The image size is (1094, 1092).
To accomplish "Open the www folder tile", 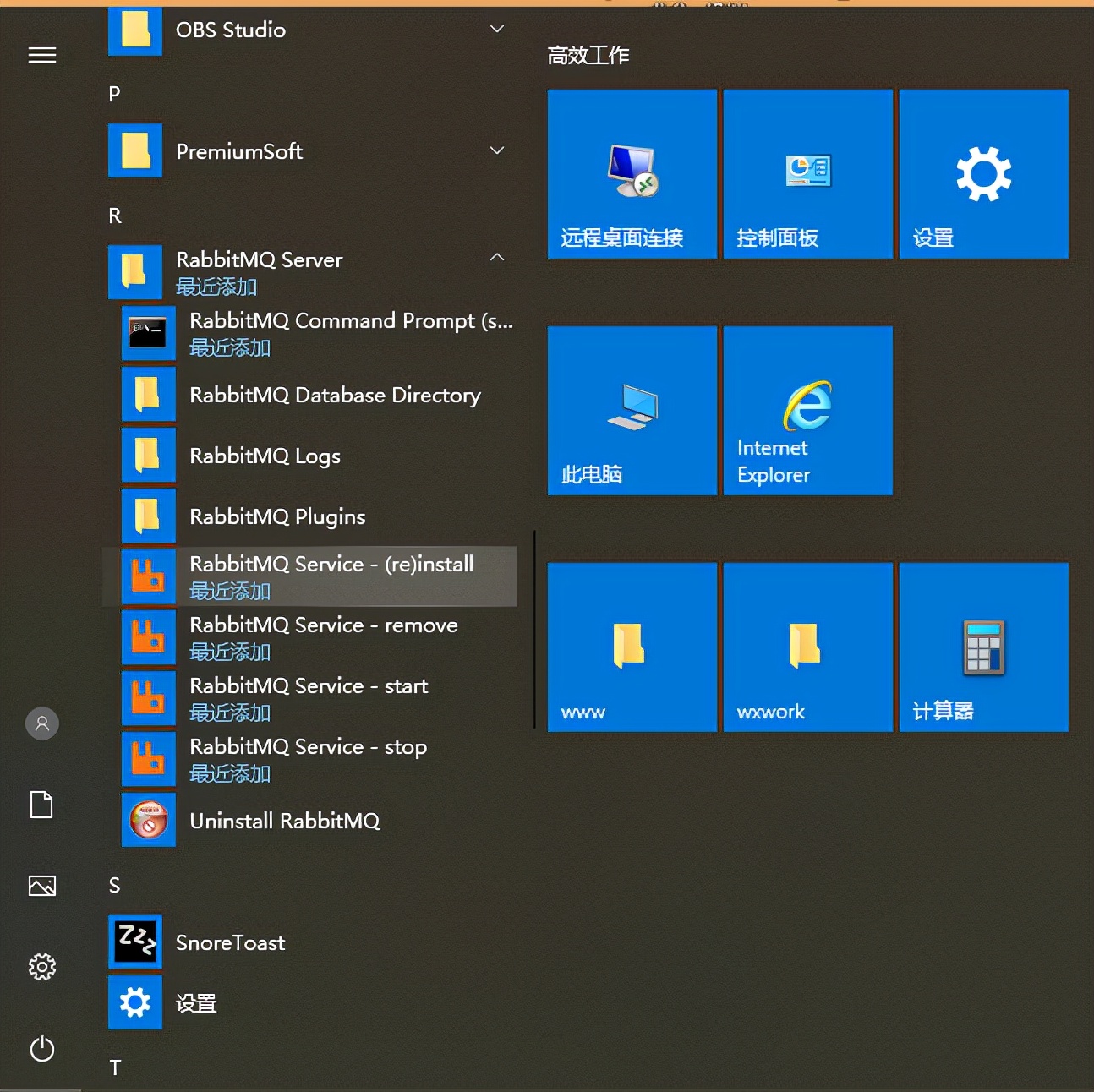I will click(x=632, y=647).
